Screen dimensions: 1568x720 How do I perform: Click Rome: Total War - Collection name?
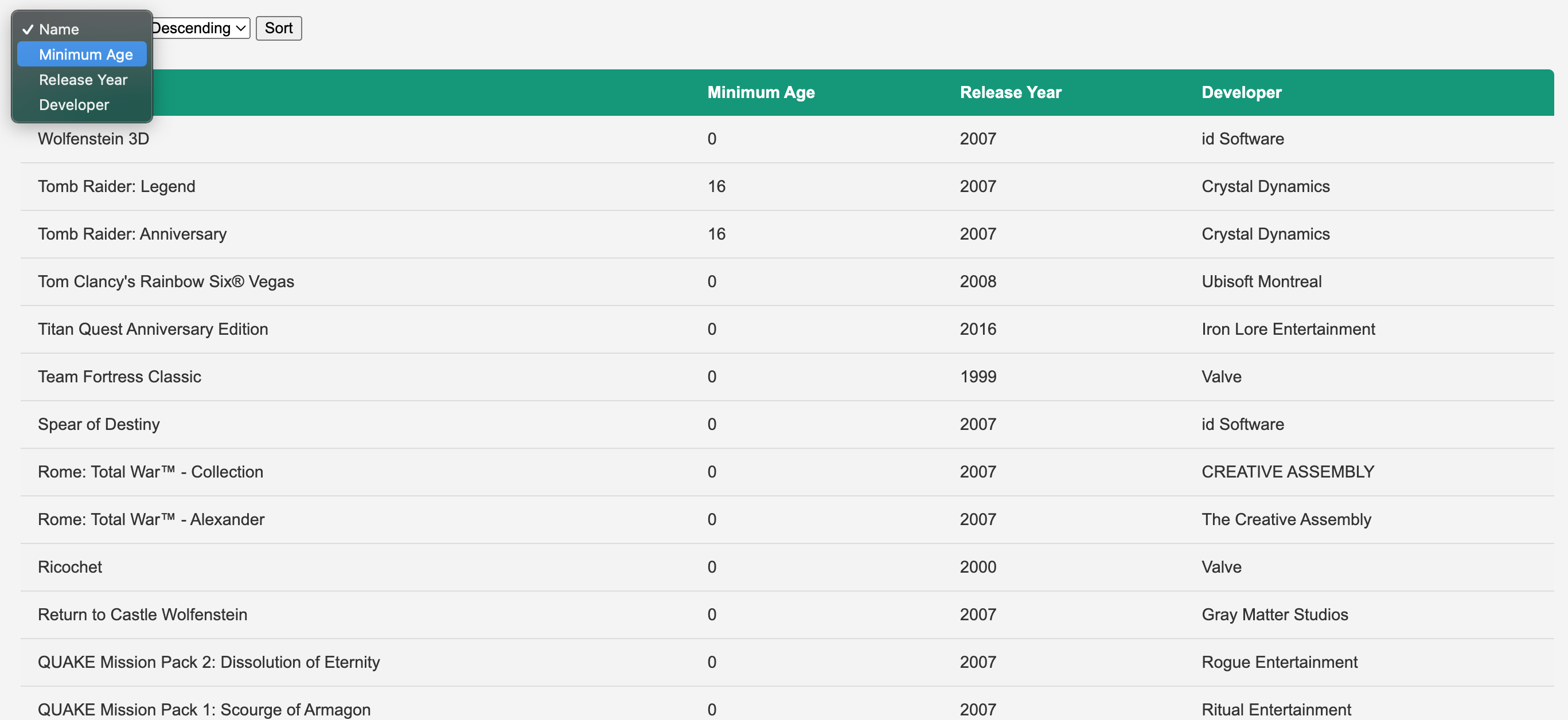coord(150,472)
